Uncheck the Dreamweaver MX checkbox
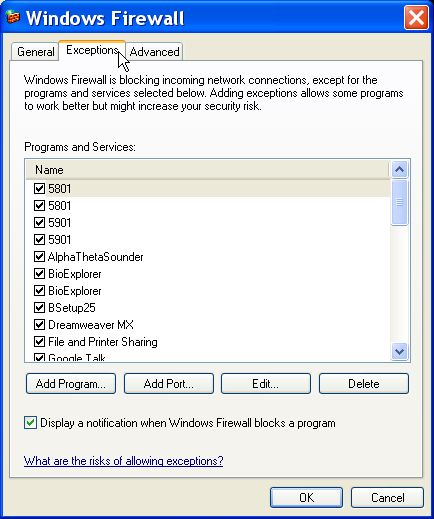This screenshot has height=519, width=434. point(39,324)
